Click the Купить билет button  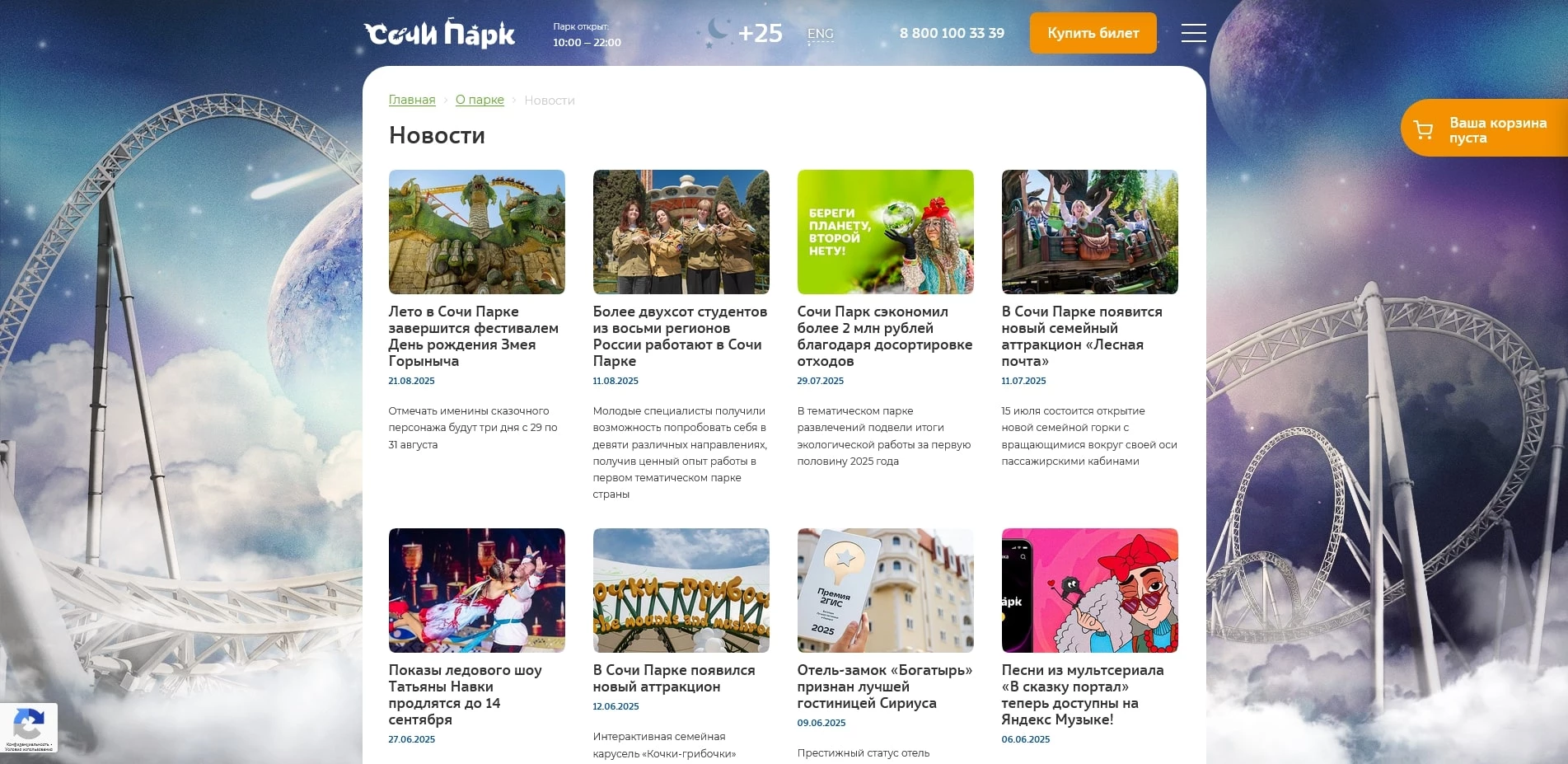[x=1093, y=33]
